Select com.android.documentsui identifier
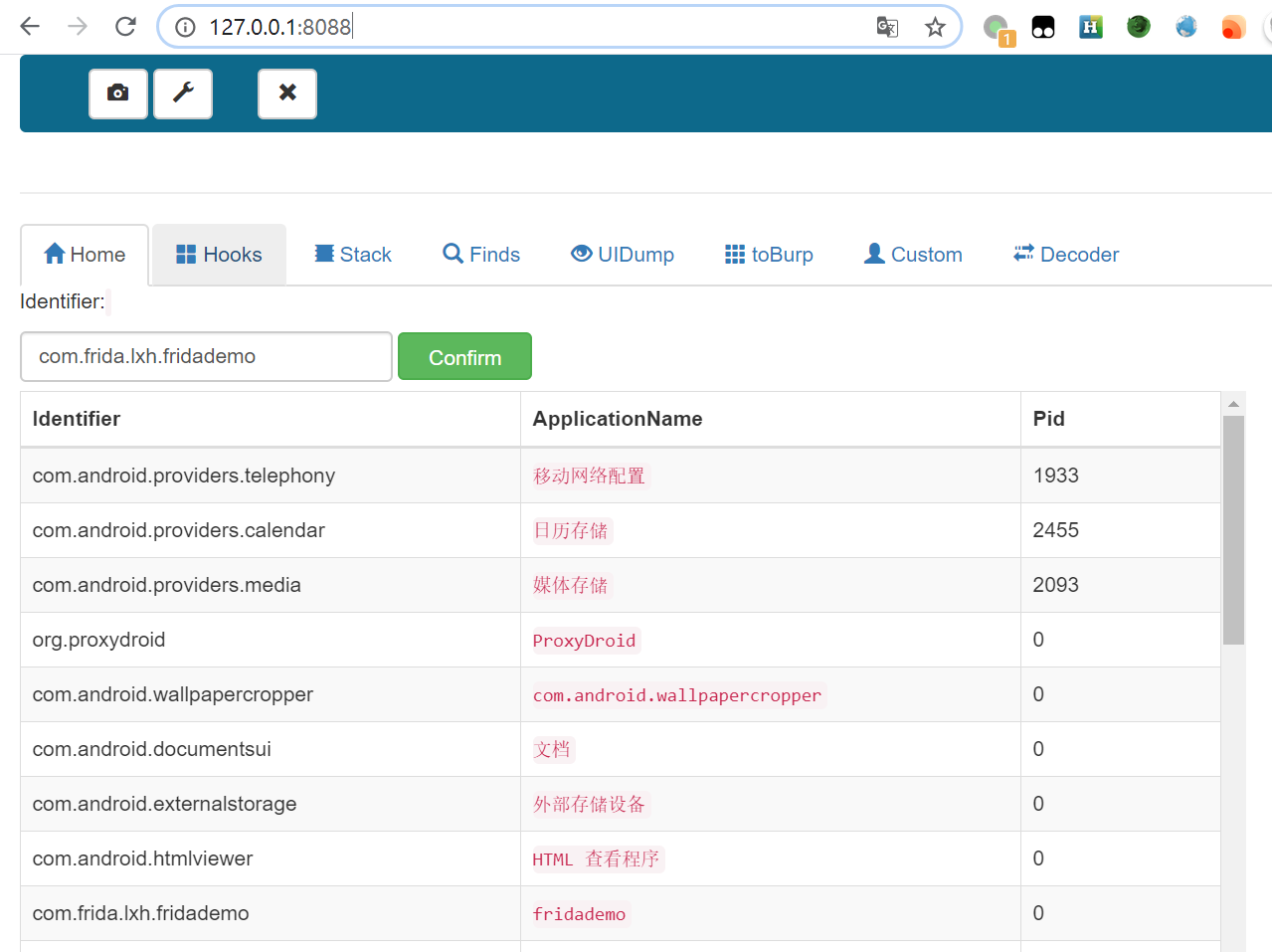 click(x=151, y=749)
